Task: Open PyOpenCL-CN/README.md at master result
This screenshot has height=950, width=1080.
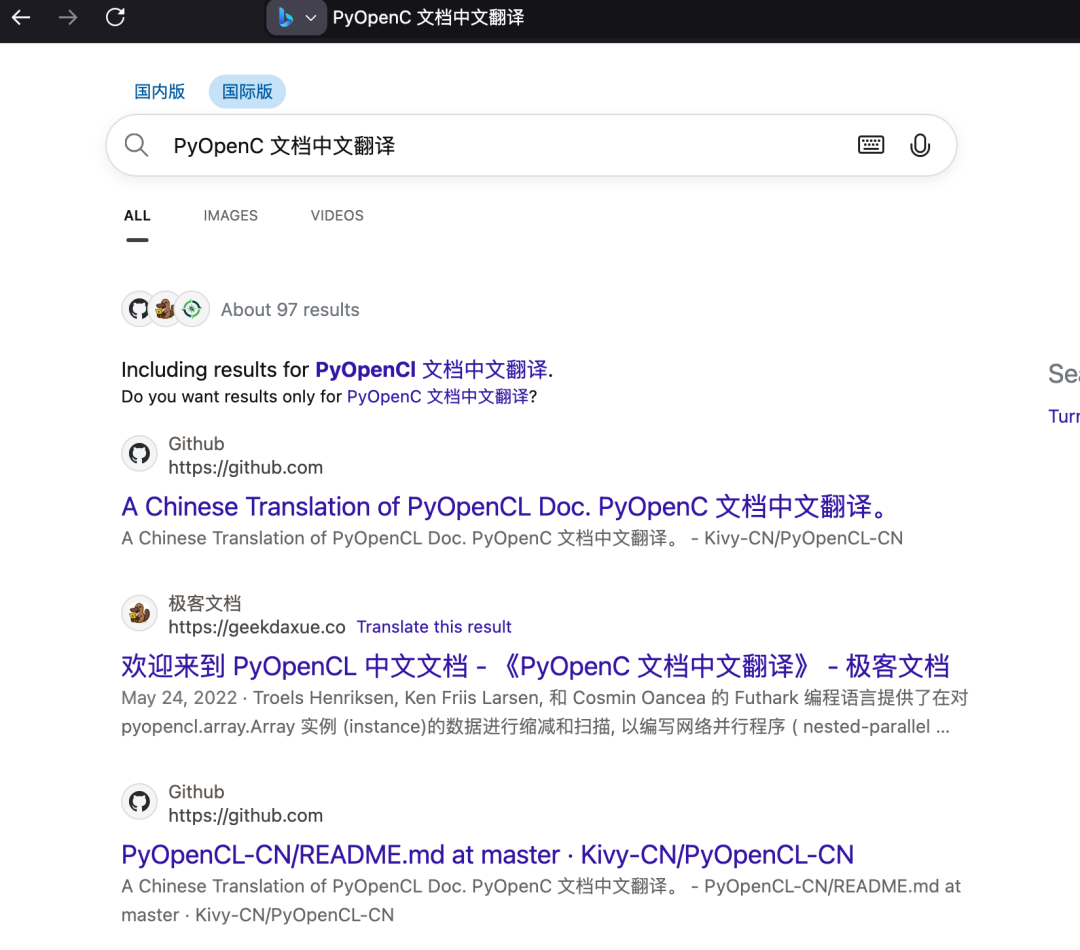Action: click(x=487, y=854)
